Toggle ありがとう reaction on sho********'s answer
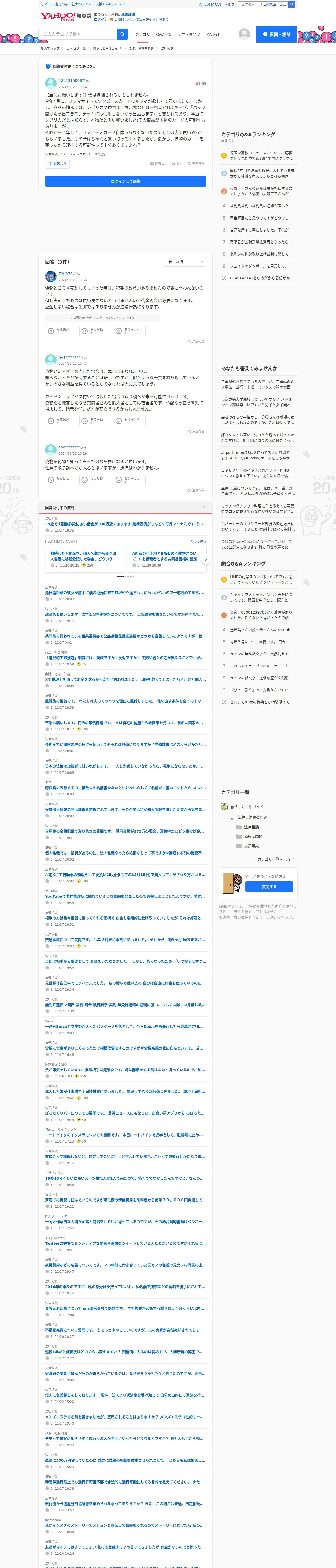This screenshot has height=1568, width=336. click(x=129, y=480)
